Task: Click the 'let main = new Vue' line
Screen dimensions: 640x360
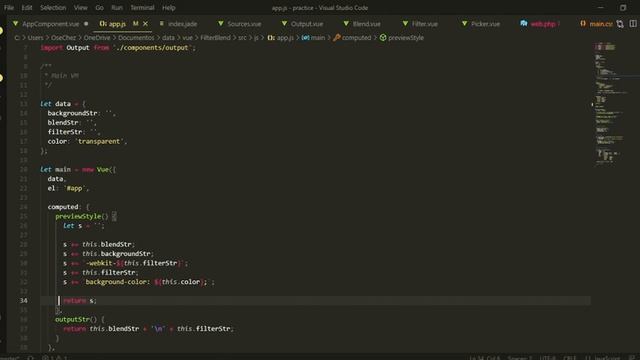Action: [x=78, y=170]
